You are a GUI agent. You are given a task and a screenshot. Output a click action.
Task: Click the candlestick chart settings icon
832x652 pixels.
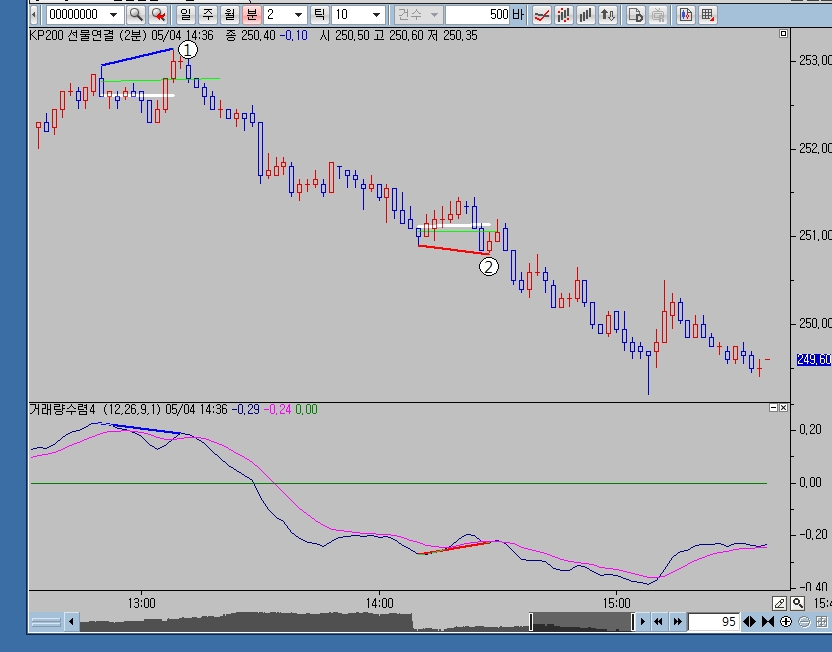(686, 15)
